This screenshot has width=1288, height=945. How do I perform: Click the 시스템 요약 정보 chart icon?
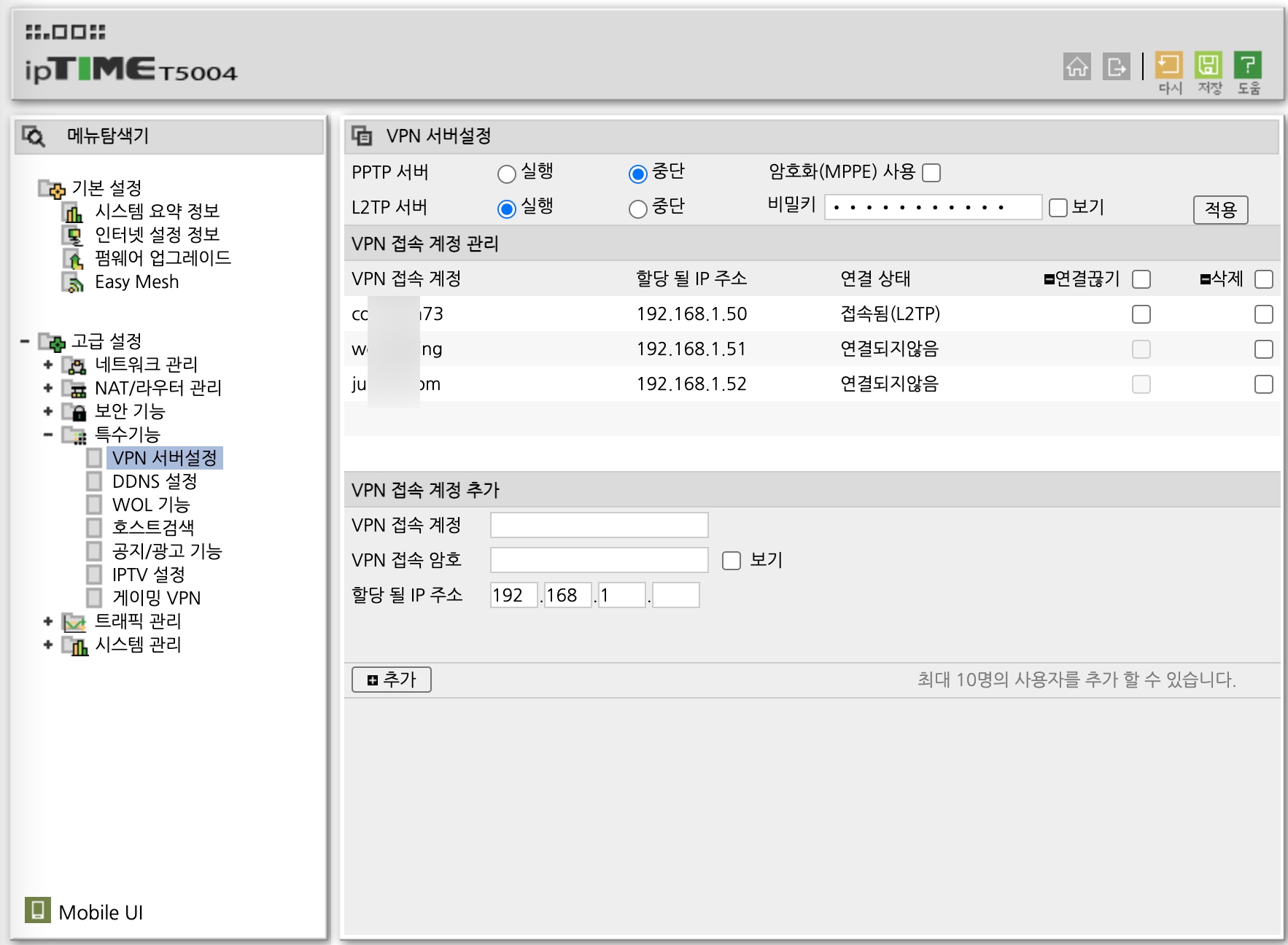pyautogui.click(x=73, y=212)
